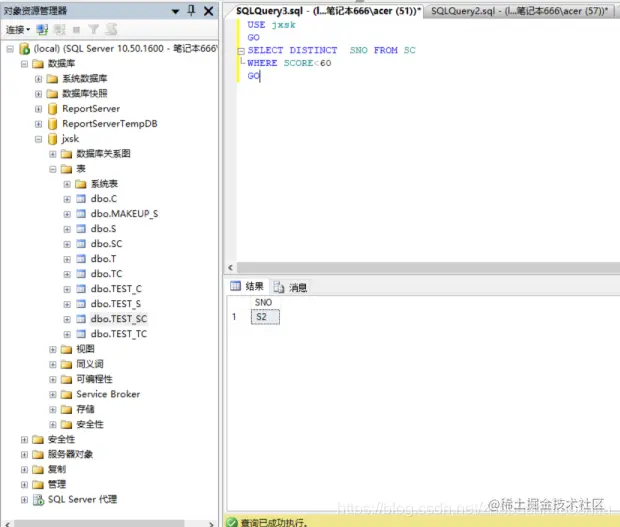The image size is (620, 527).
Task: Open the 连接 dropdown in Object Explorer
Action: click(x=18, y=30)
